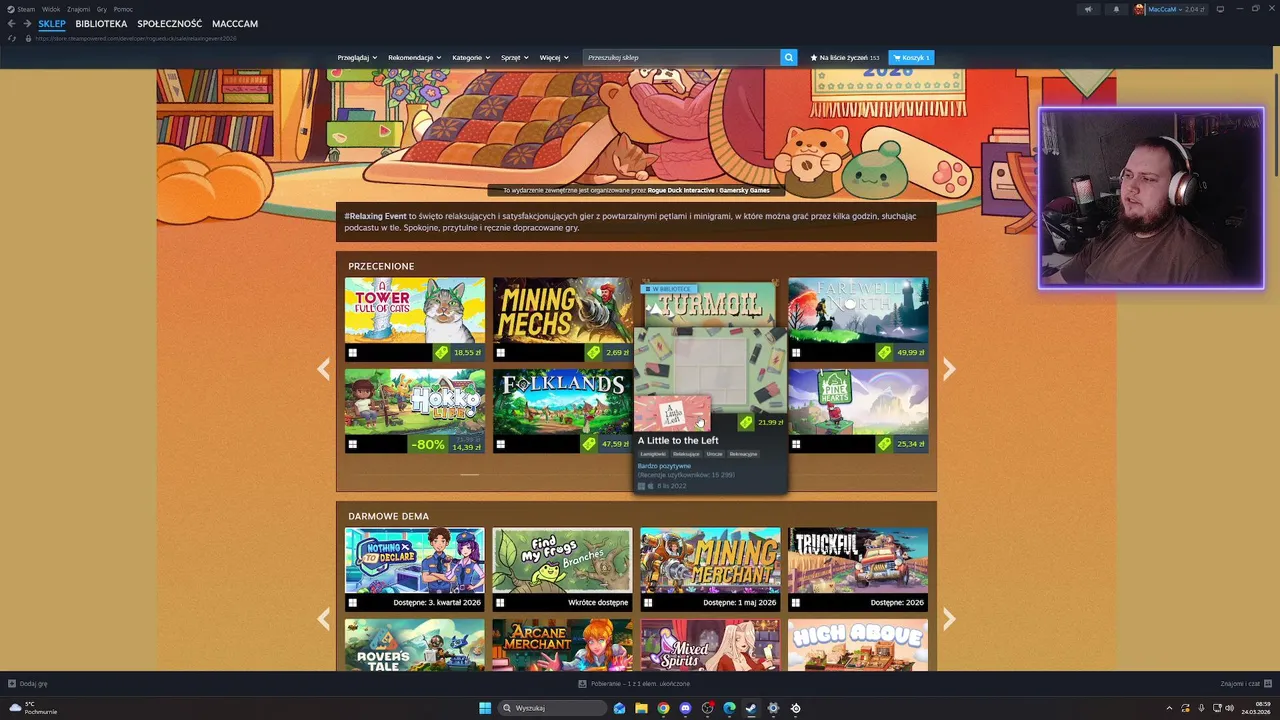This screenshot has height=720, width=1280.
Task: Open Steam announcements megaphone icon
Action: click(1089, 9)
